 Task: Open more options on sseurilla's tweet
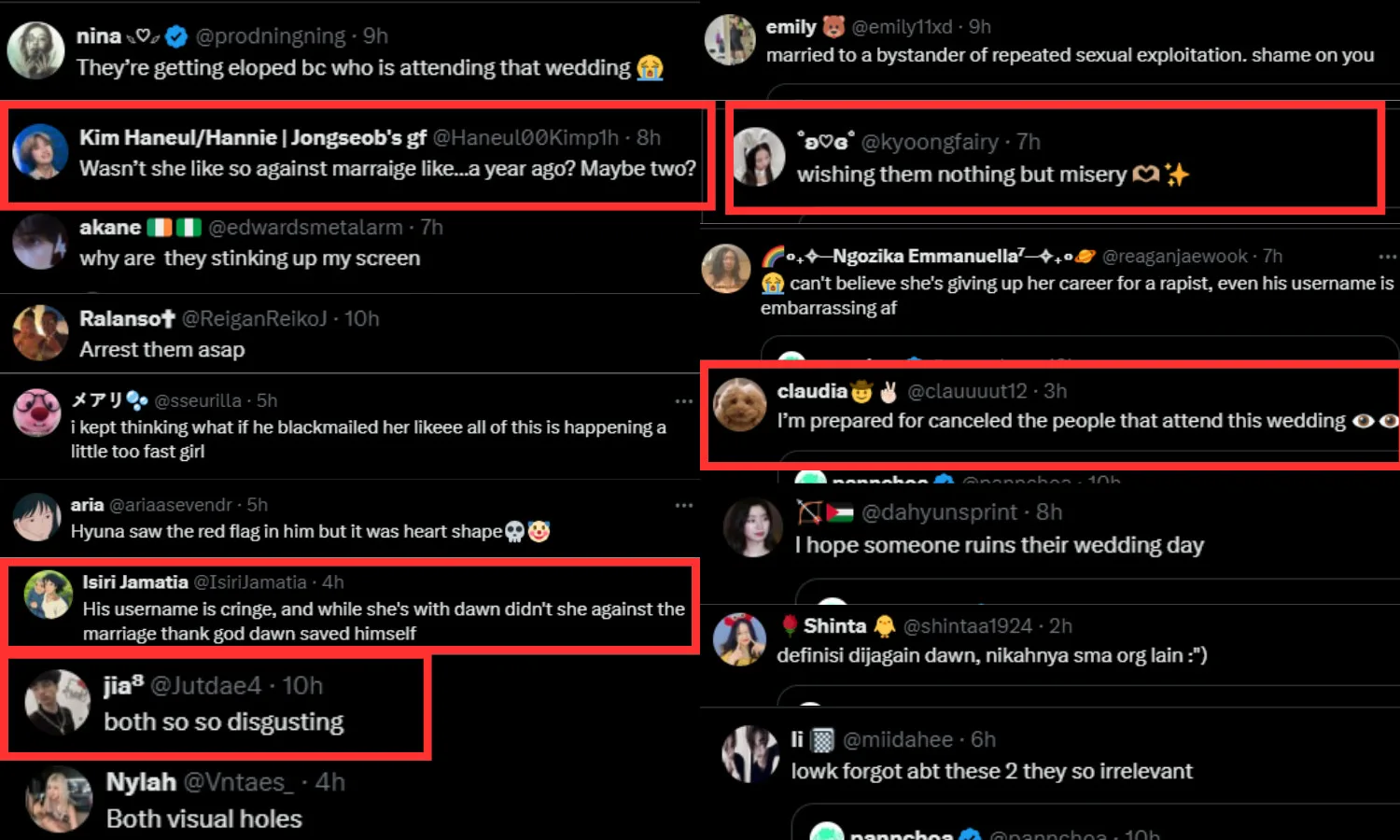point(684,401)
